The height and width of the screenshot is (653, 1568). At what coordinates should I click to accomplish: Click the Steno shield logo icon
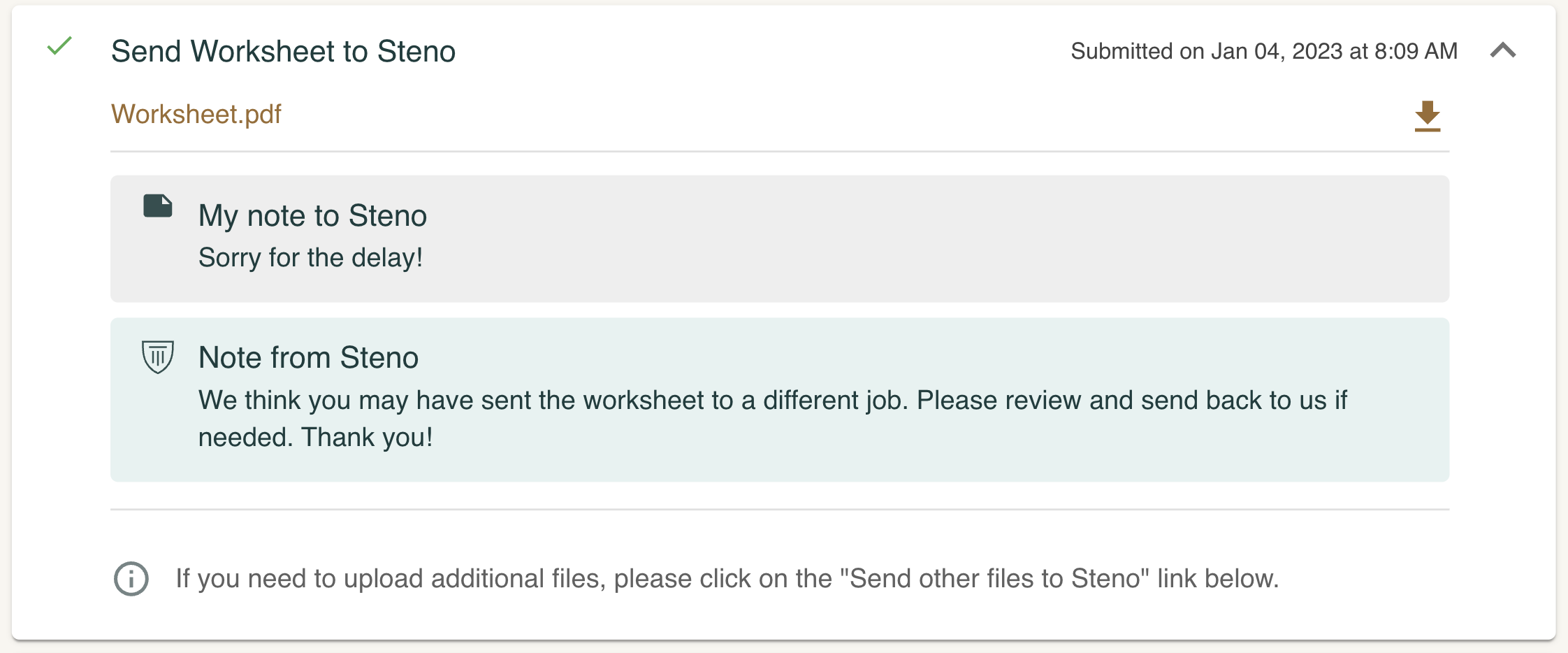click(158, 357)
